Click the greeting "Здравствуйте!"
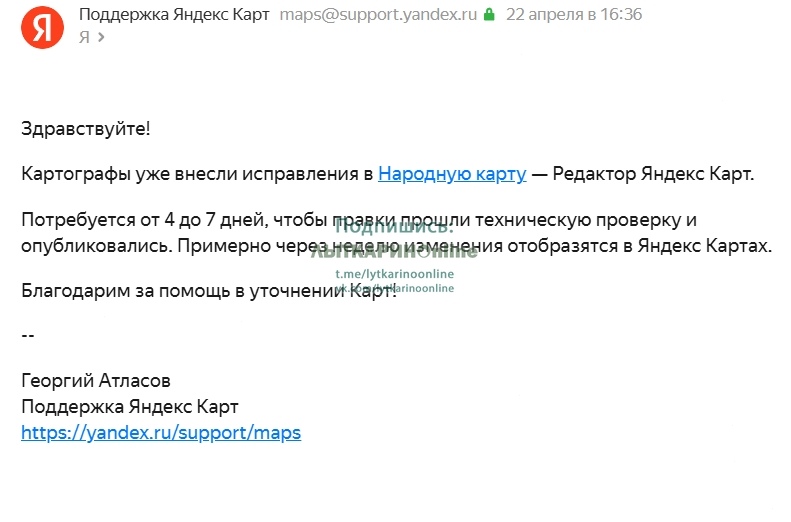Image resolution: width=791 pixels, height=522 pixels. [86, 129]
